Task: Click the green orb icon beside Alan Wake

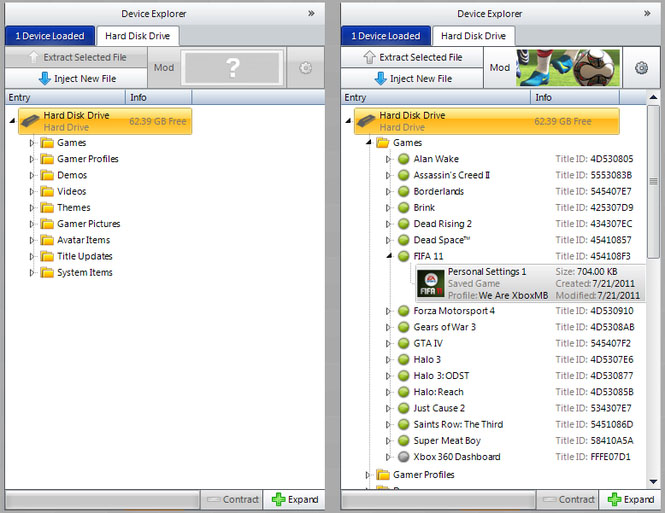Action: click(x=404, y=159)
